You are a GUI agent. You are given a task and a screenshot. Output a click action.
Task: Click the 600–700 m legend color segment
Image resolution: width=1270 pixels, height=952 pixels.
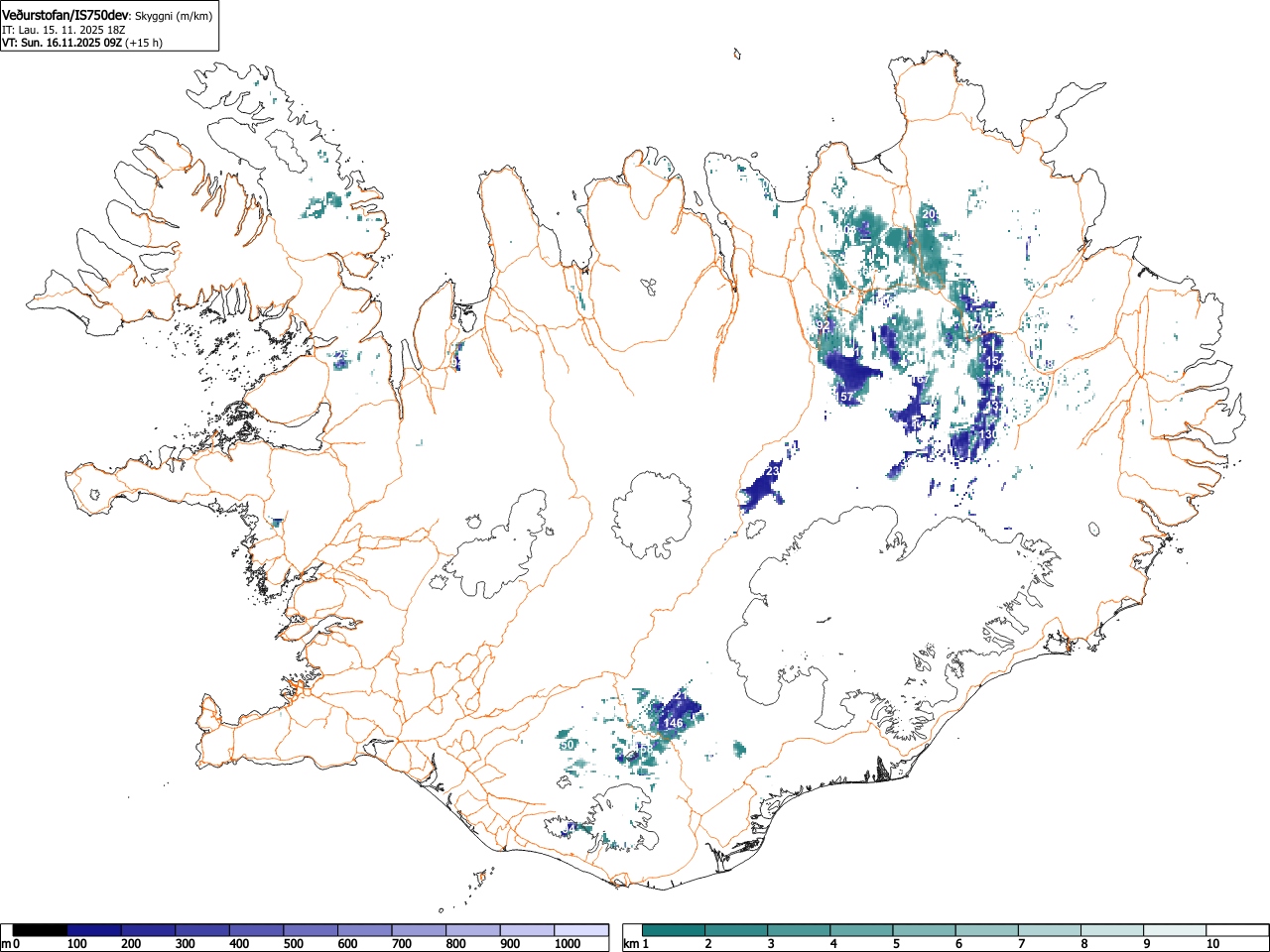click(365, 930)
